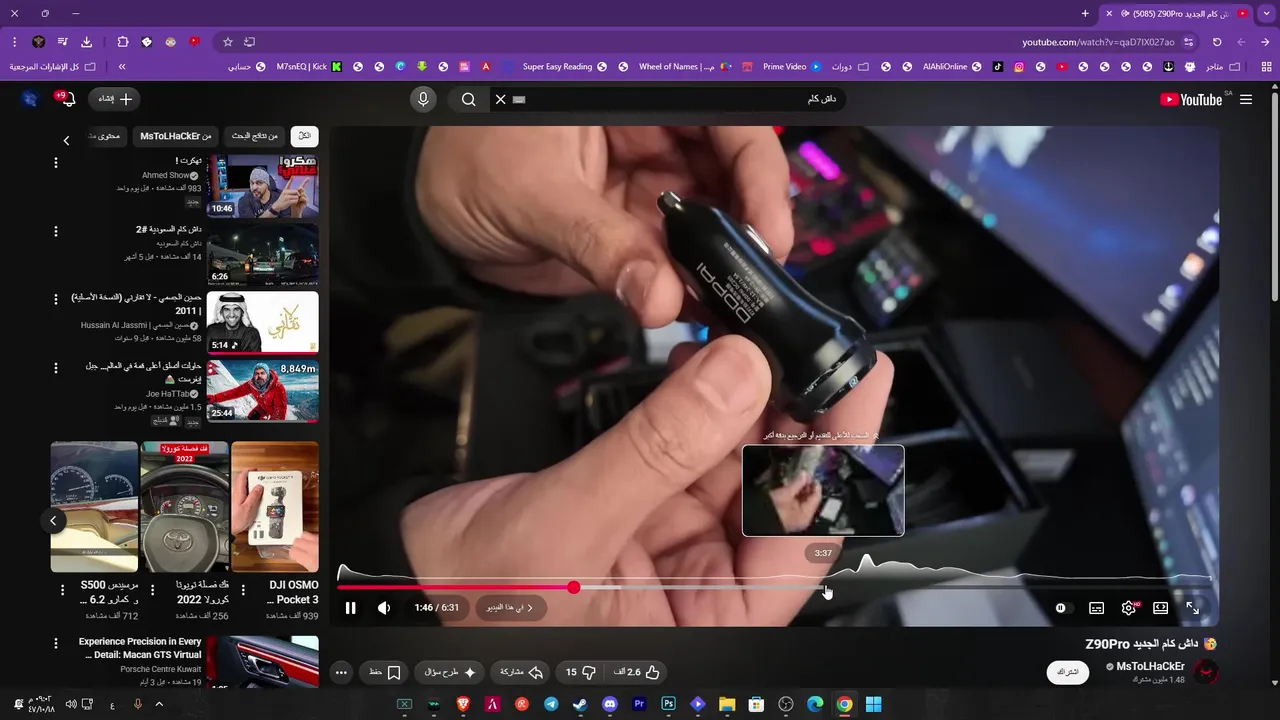The height and width of the screenshot is (720, 1280).
Task: Select the 'من MsToLHaCkEr' chip
Action: 176,136
